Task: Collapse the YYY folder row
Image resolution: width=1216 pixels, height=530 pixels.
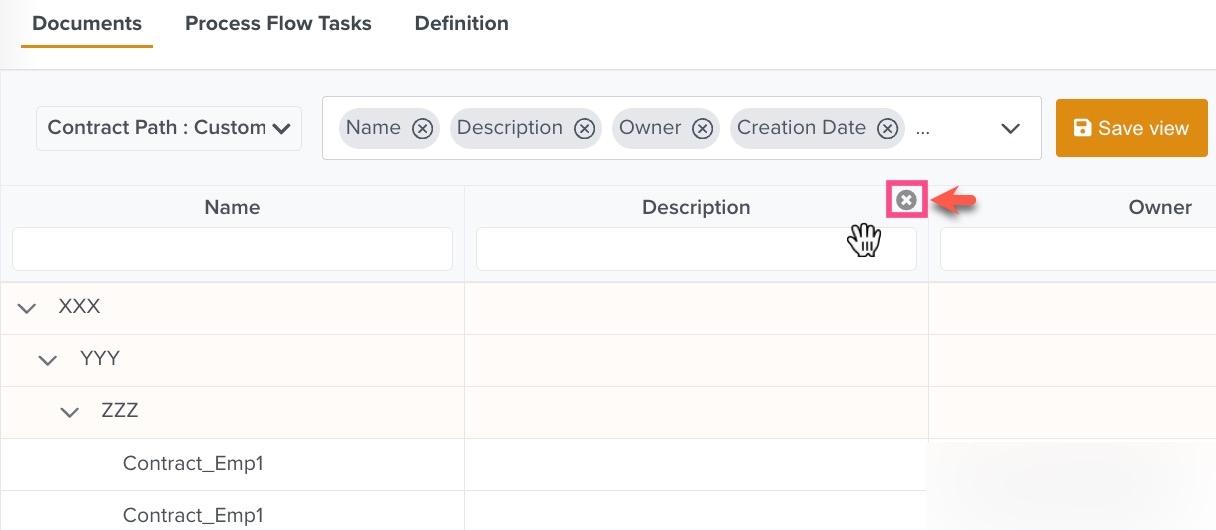Action: [x=48, y=360]
